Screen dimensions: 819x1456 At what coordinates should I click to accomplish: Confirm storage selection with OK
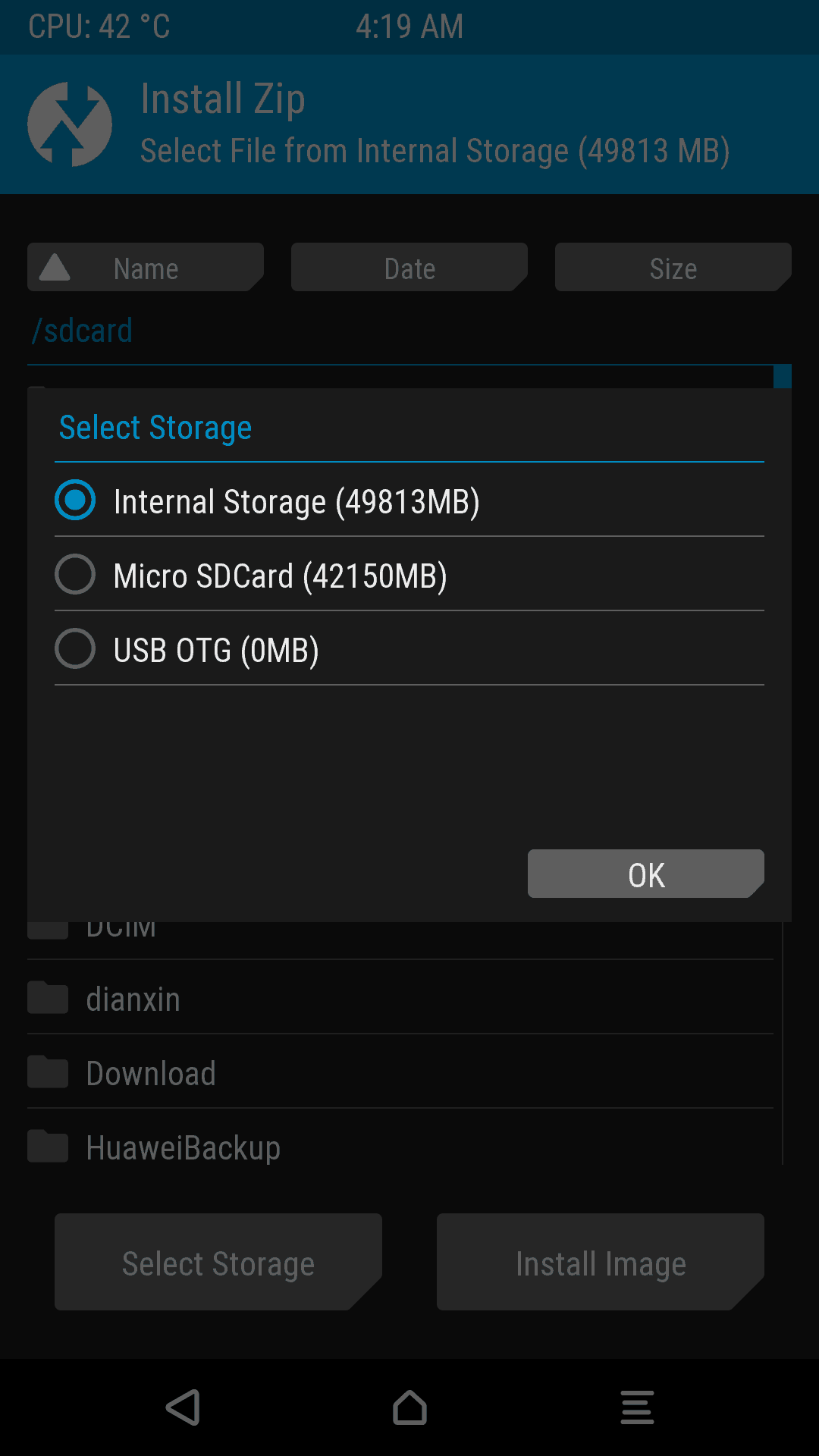tap(646, 874)
